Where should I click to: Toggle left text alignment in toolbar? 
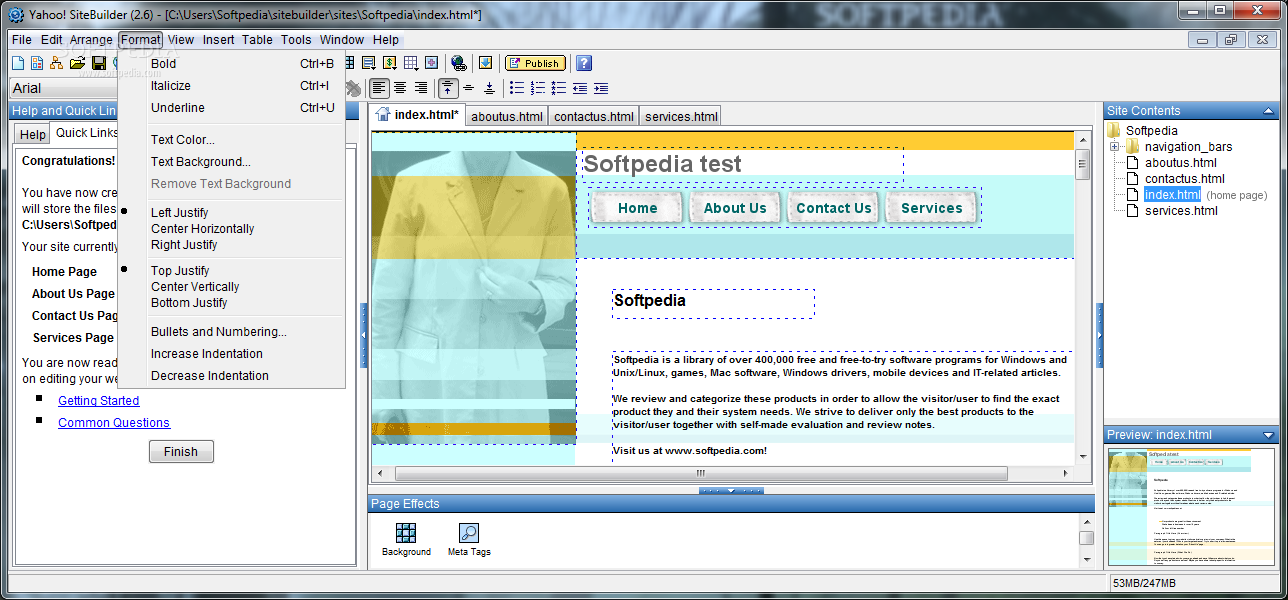[x=379, y=88]
